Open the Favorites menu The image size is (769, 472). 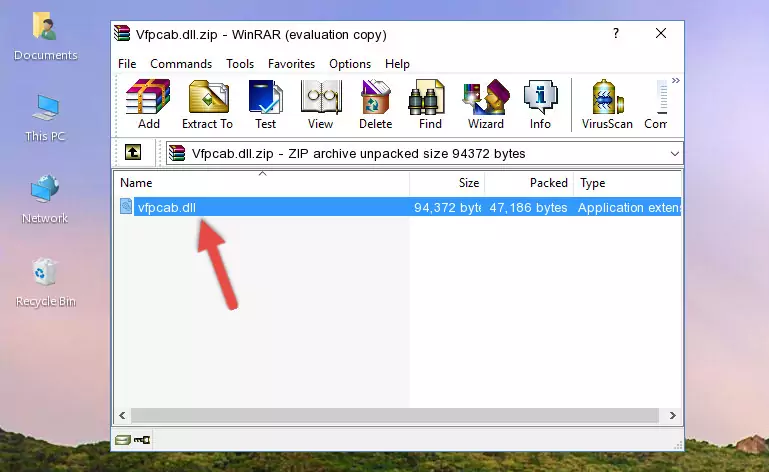(x=291, y=64)
